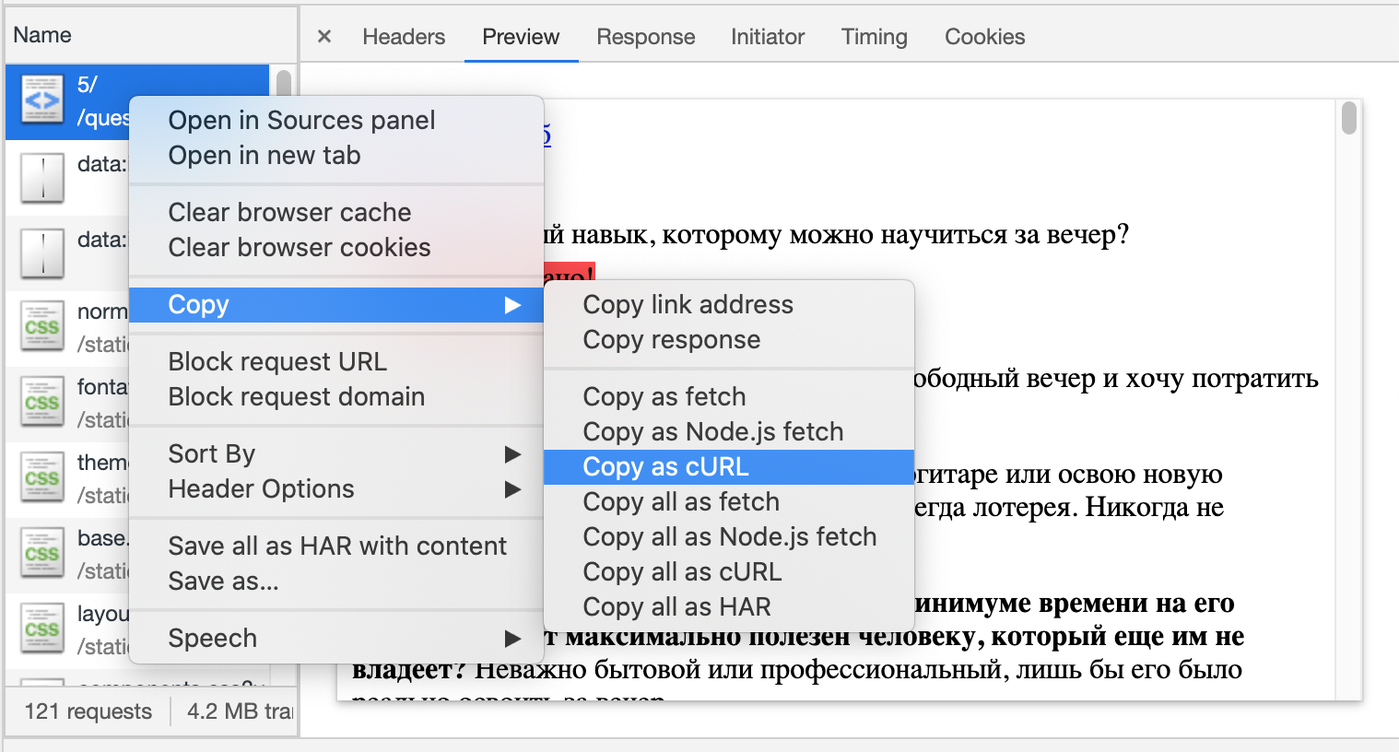Click the theme CSS file icon

coord(42,478)
